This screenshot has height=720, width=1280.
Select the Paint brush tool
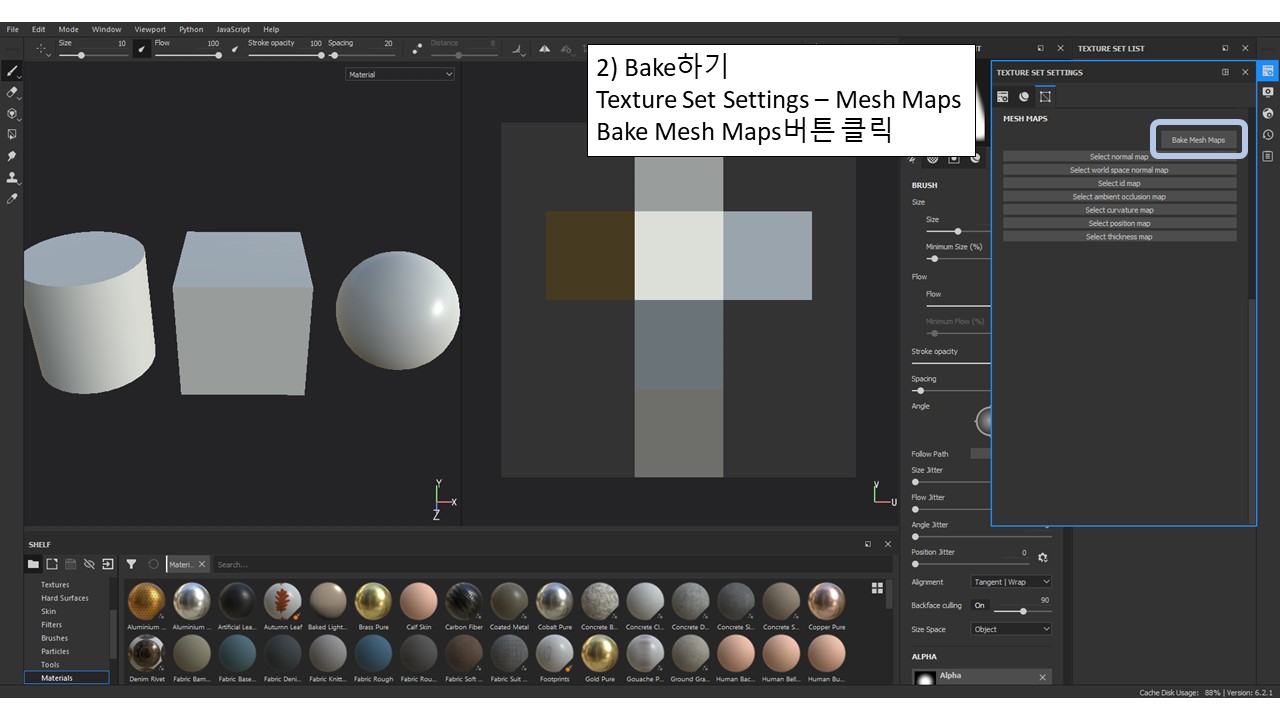coord(12,71)
